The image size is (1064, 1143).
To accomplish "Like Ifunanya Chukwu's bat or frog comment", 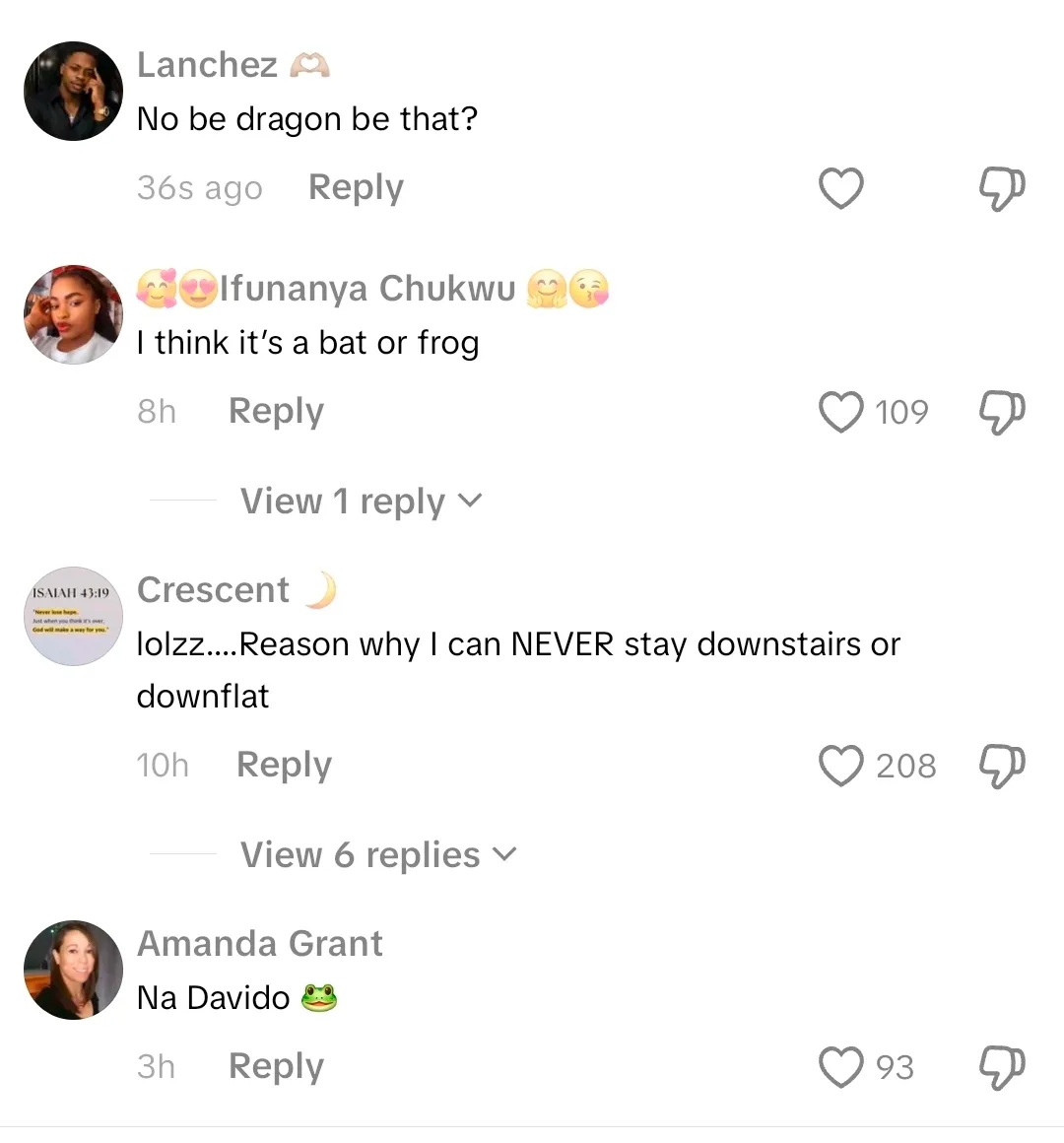I will pyautogui.click(x=841, y=412).
